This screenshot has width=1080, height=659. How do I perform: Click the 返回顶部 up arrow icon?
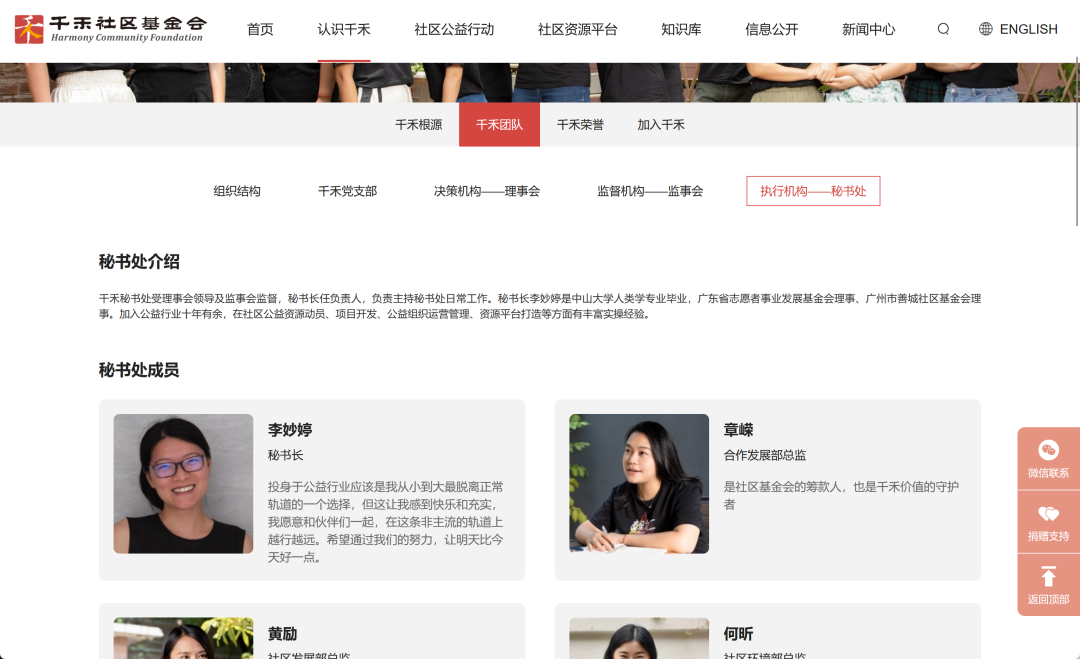1048,576
